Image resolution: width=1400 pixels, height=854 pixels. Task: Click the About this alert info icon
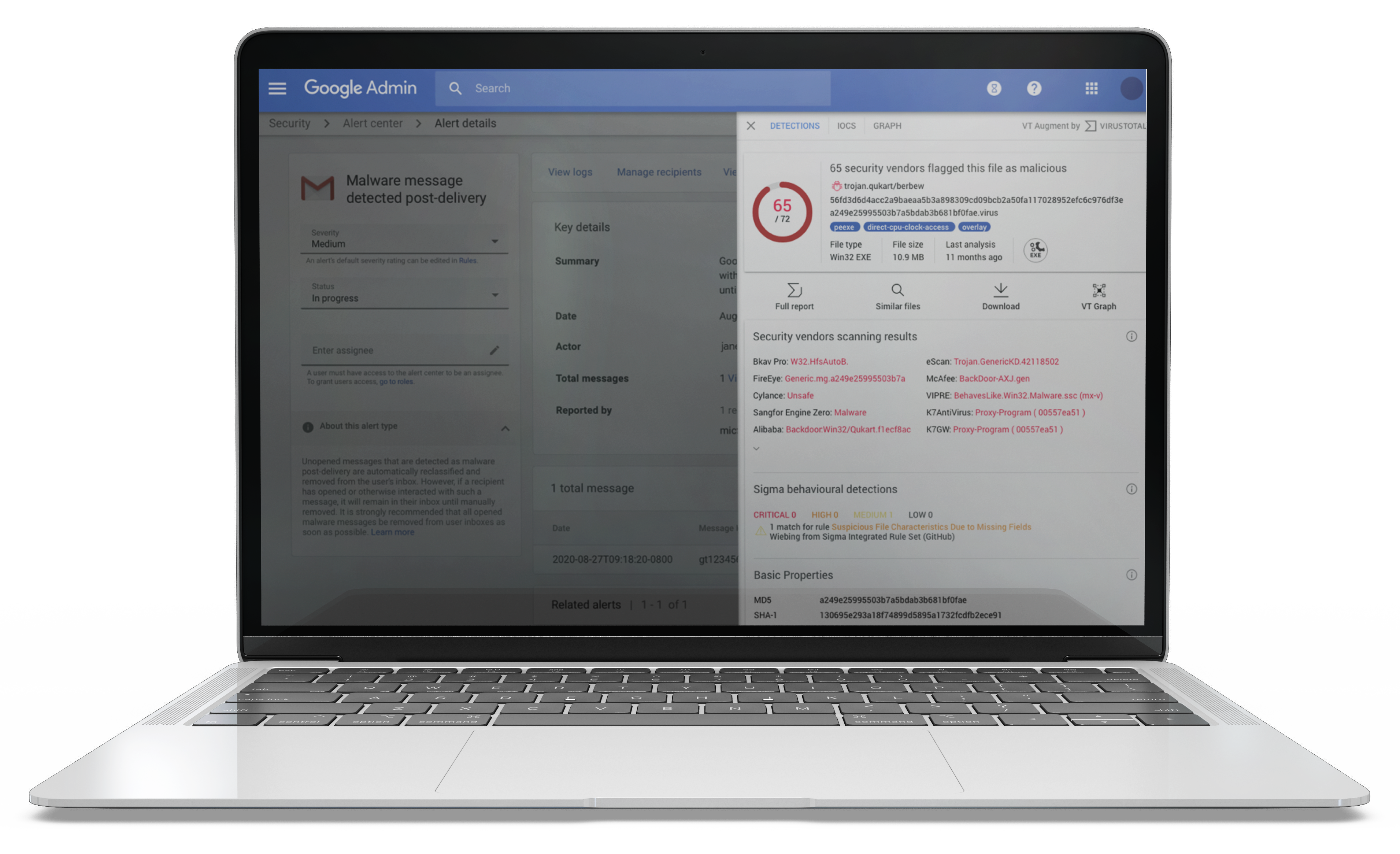pyautogui.click(x=308, y=427)
